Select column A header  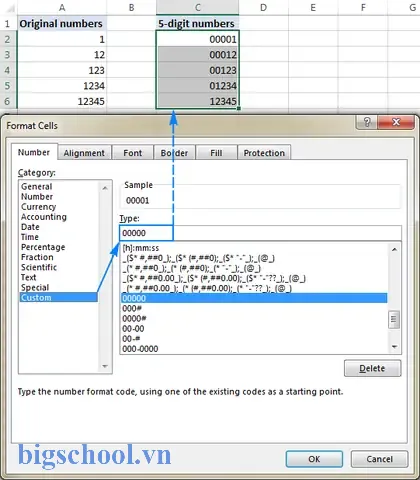click(x=62, y=8)
